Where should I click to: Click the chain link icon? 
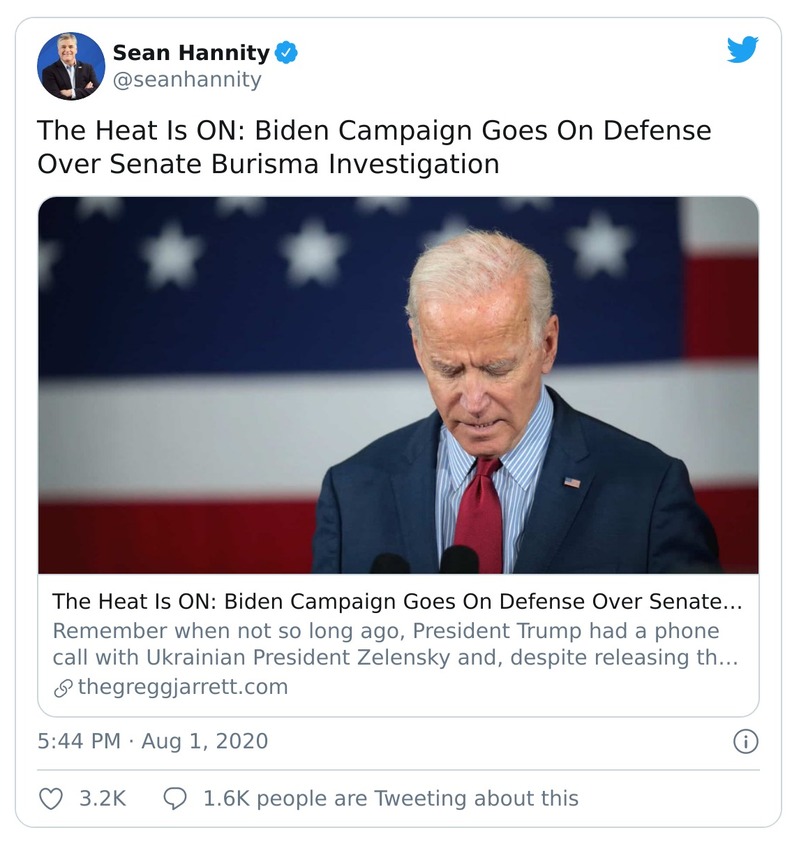62,688
